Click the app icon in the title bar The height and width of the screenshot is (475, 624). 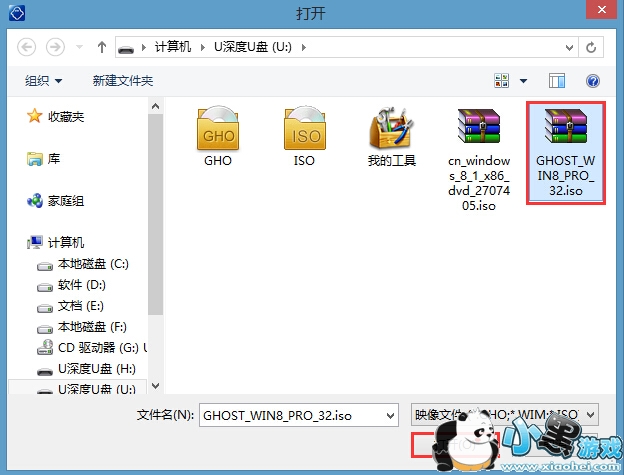[x=17, y=13]
